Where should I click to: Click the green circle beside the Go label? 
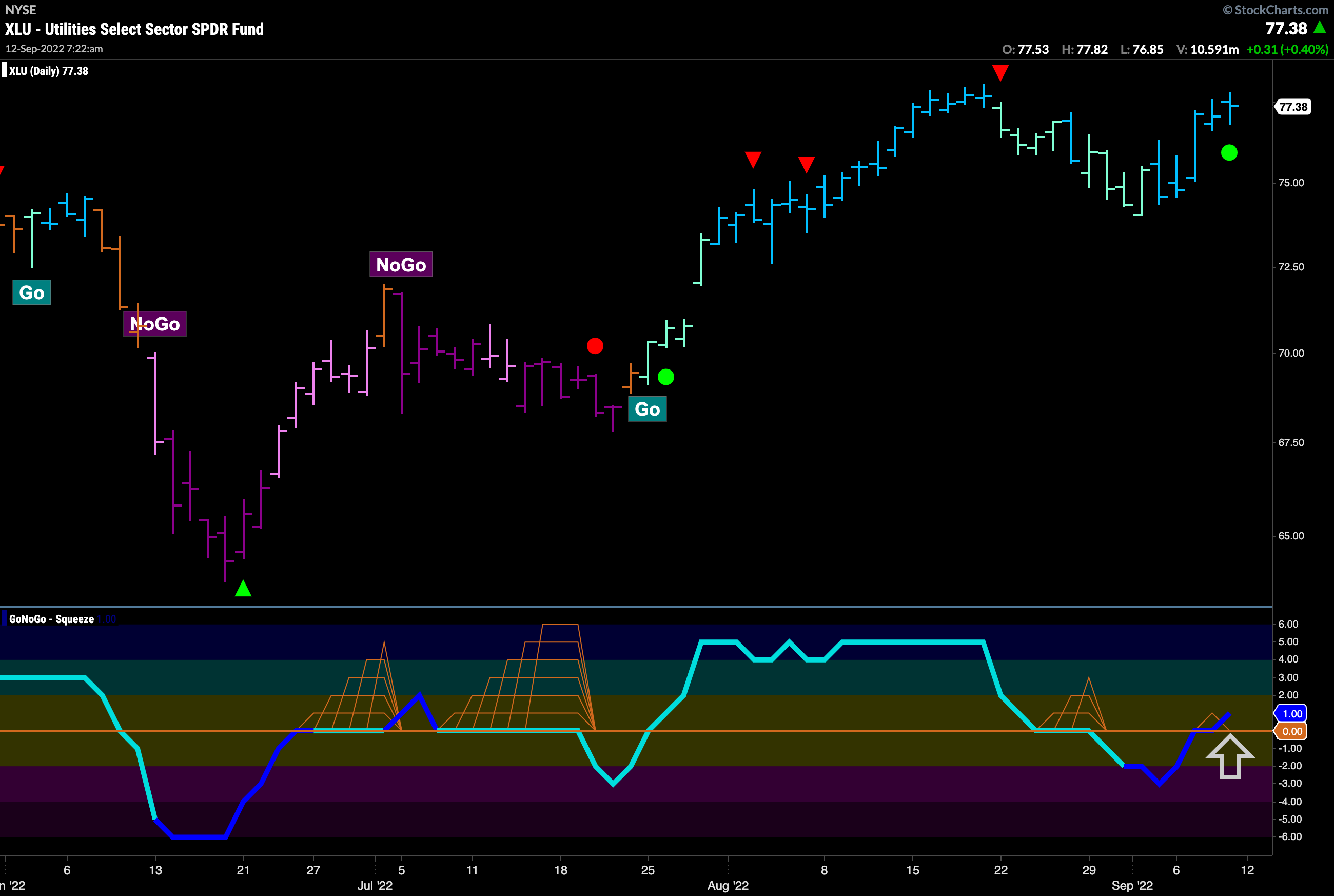665,377
